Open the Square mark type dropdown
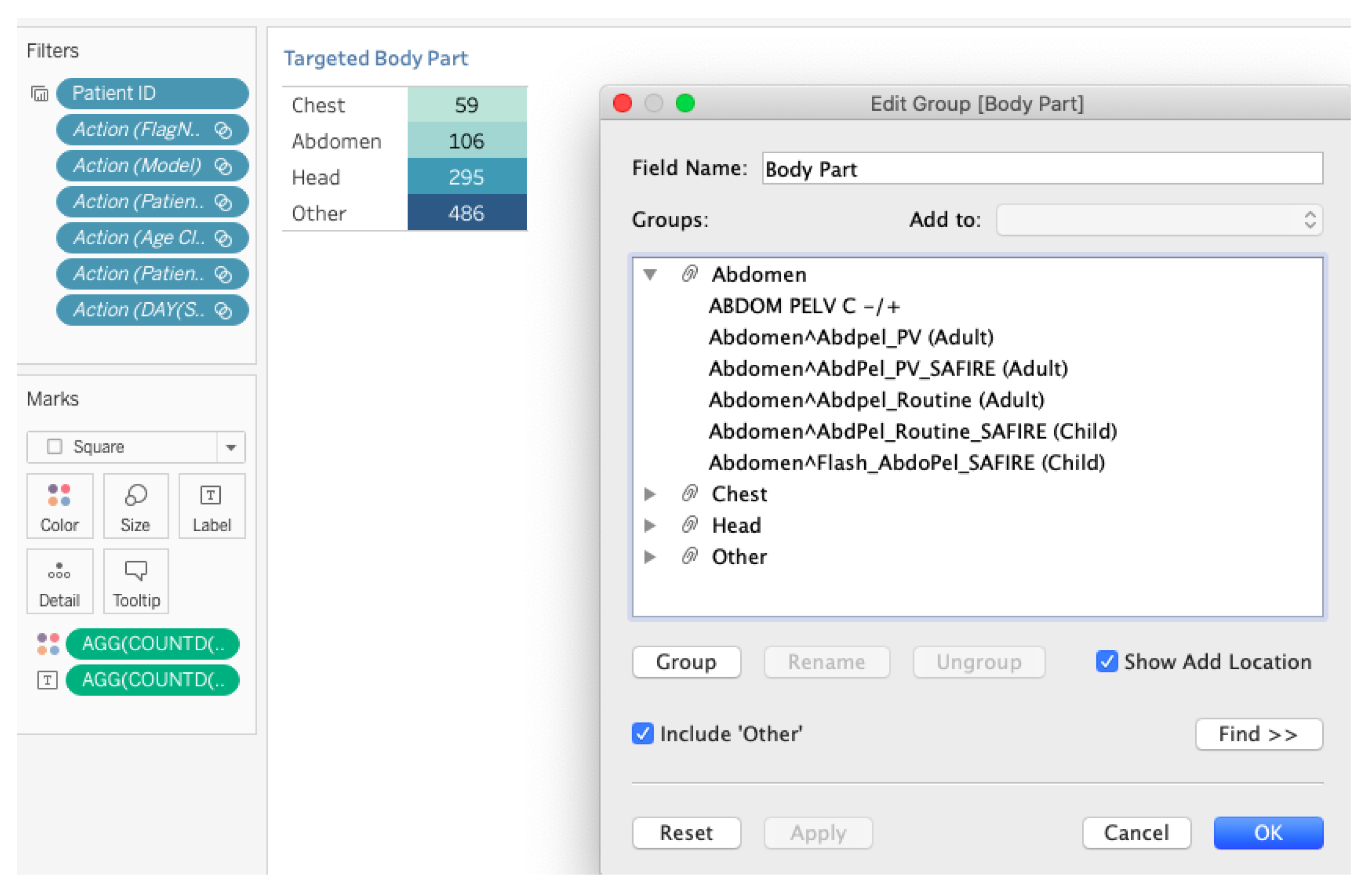1369x896 pixels. tap(231, 448)
